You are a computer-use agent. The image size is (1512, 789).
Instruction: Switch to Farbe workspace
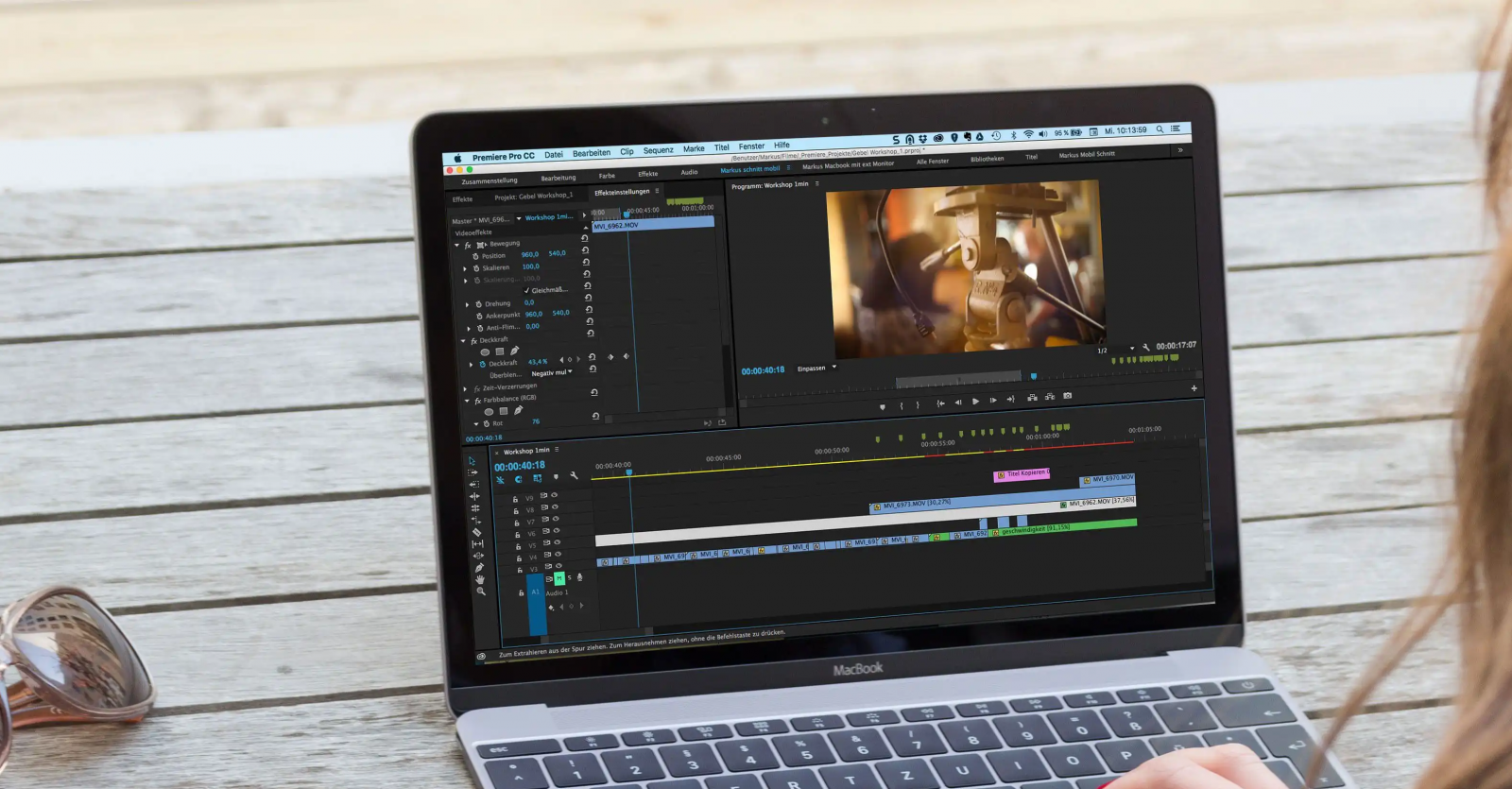tap(607, 176)
